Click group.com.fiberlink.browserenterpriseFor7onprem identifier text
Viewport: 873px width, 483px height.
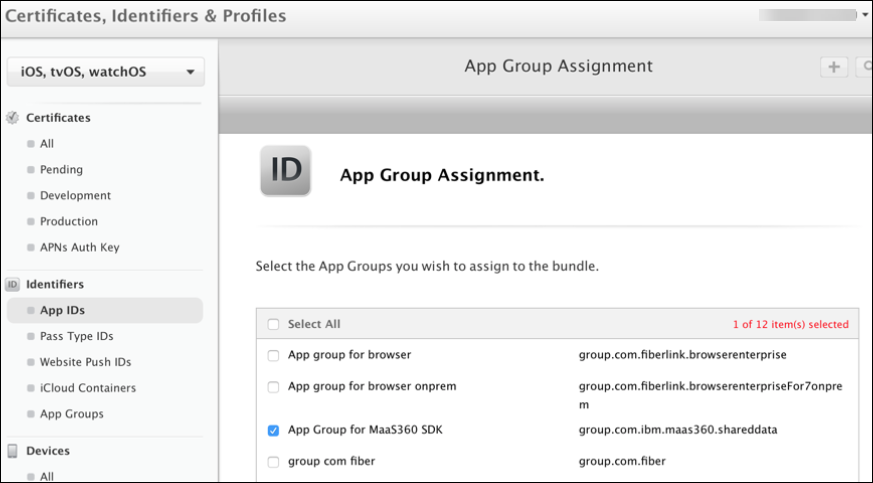(710, 395)
